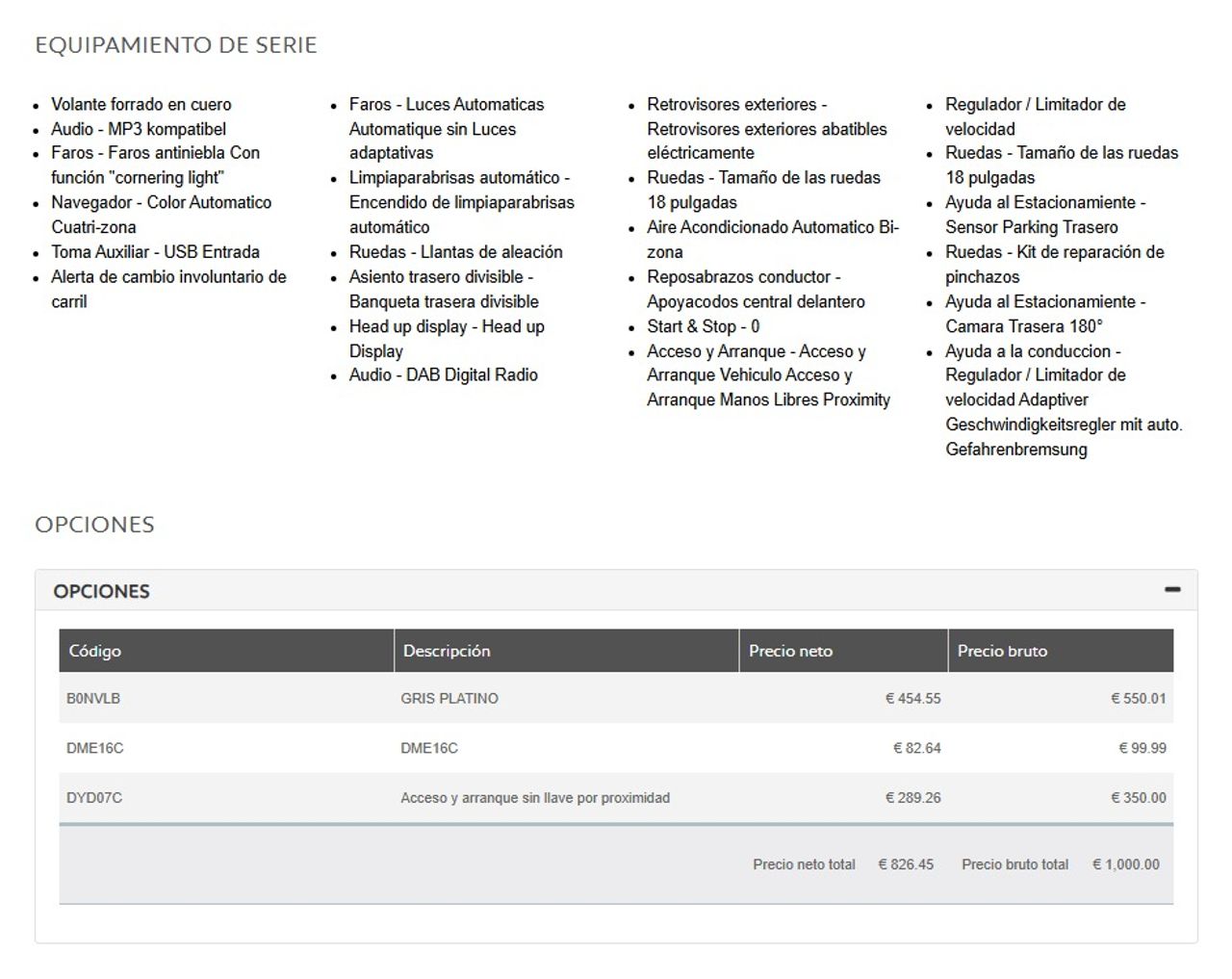Click 'Alerta de cambio involuntario de carril'
The height and width of the screenshot is (979, 1232).
pos(168,289)
